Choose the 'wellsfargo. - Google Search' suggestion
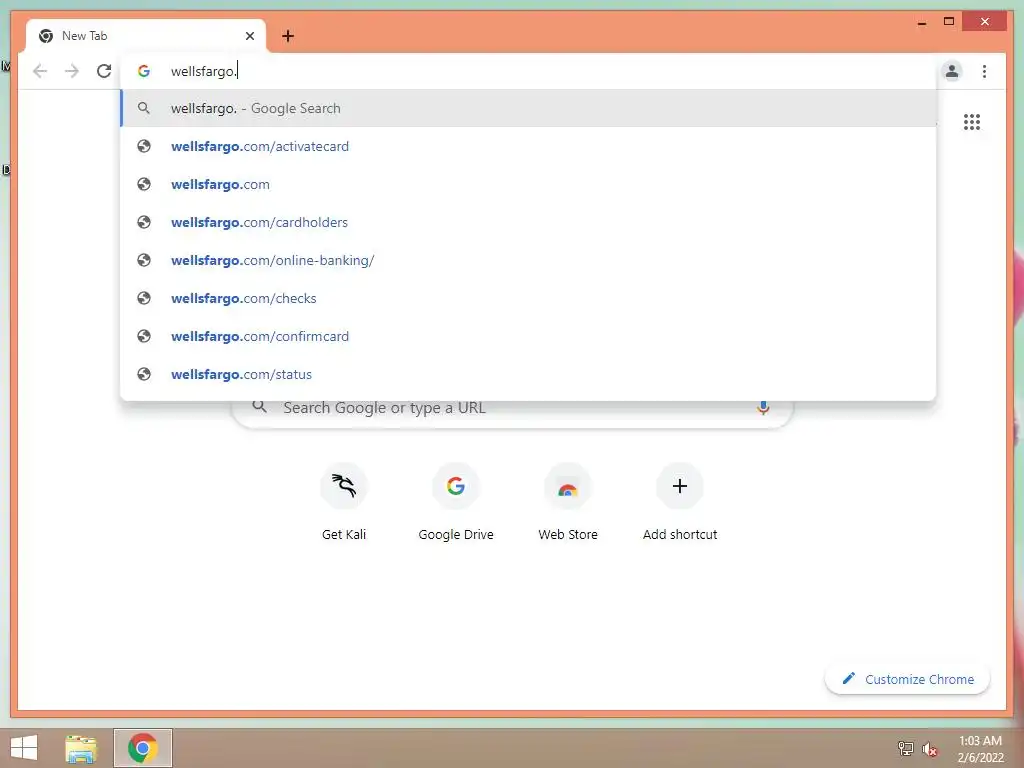The image size is (1024, 768). [528, 108]
